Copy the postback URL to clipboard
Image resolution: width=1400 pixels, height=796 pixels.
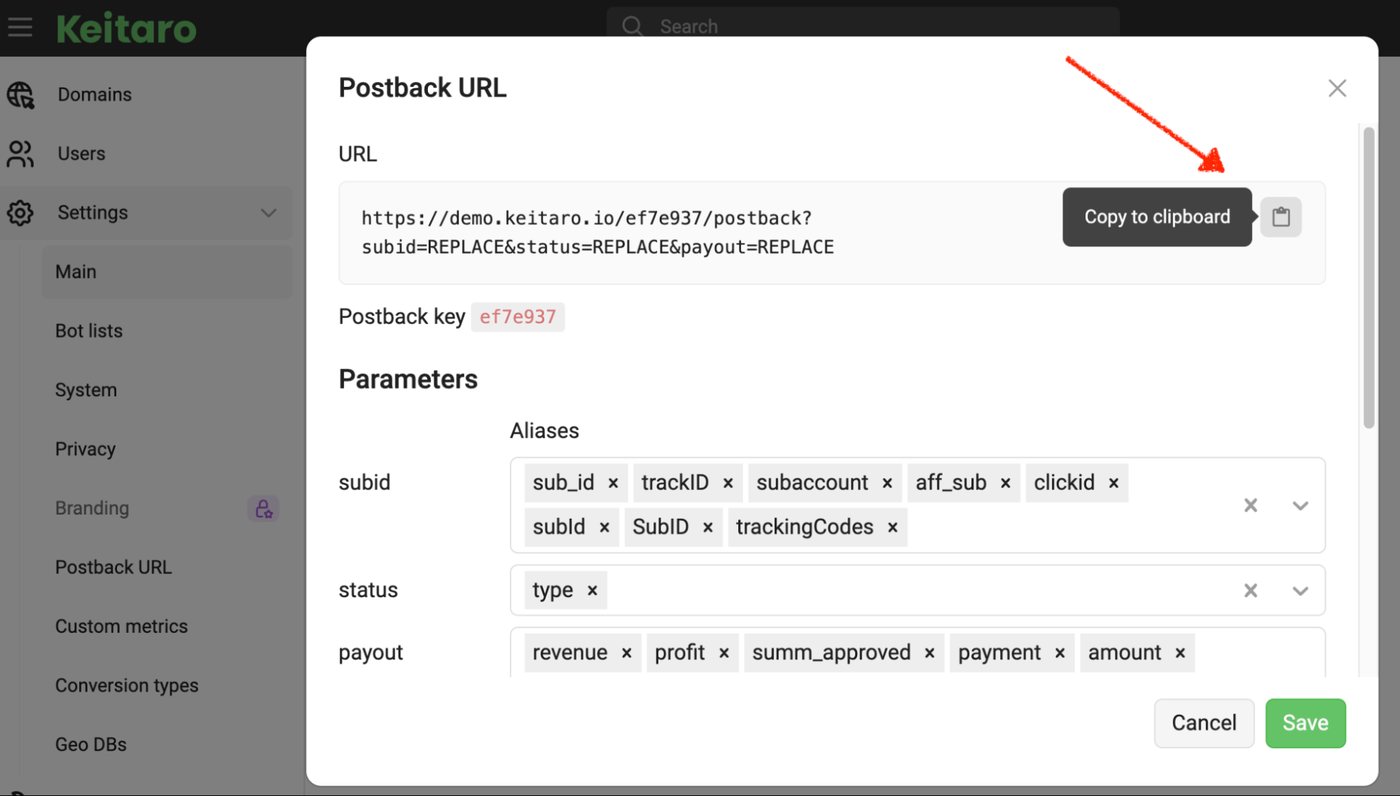point(1281,217)
